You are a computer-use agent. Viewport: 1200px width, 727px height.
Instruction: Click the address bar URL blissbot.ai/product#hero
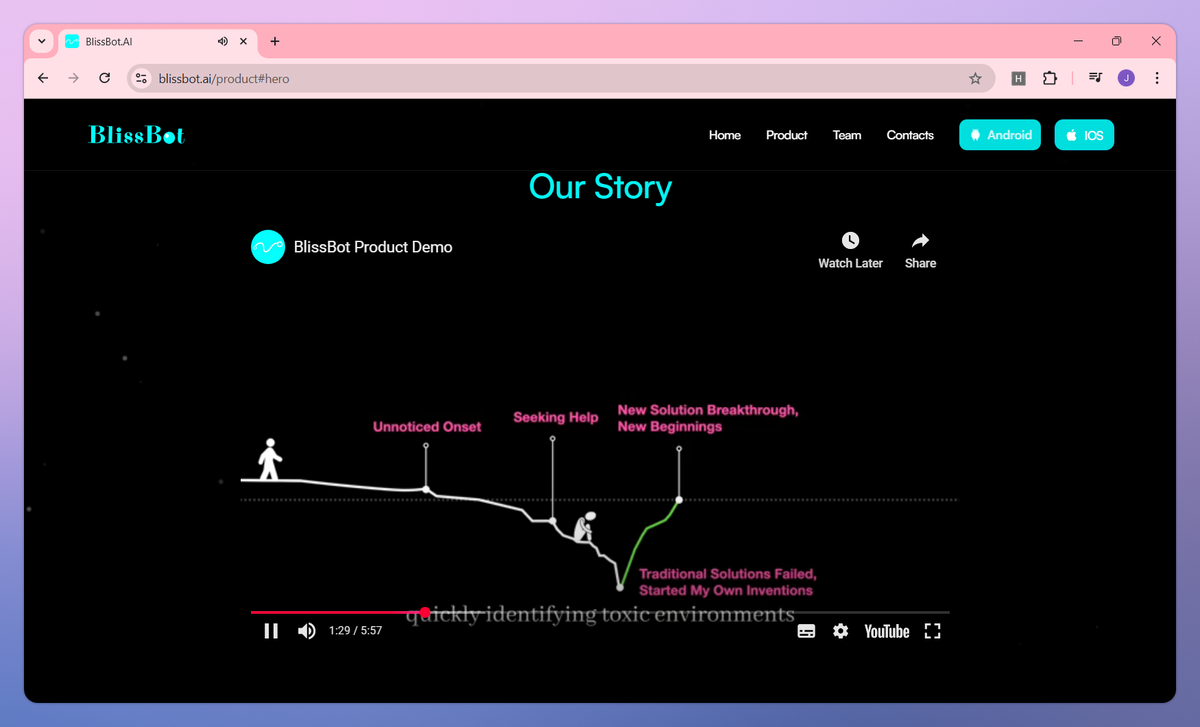[x=224, y=78]
